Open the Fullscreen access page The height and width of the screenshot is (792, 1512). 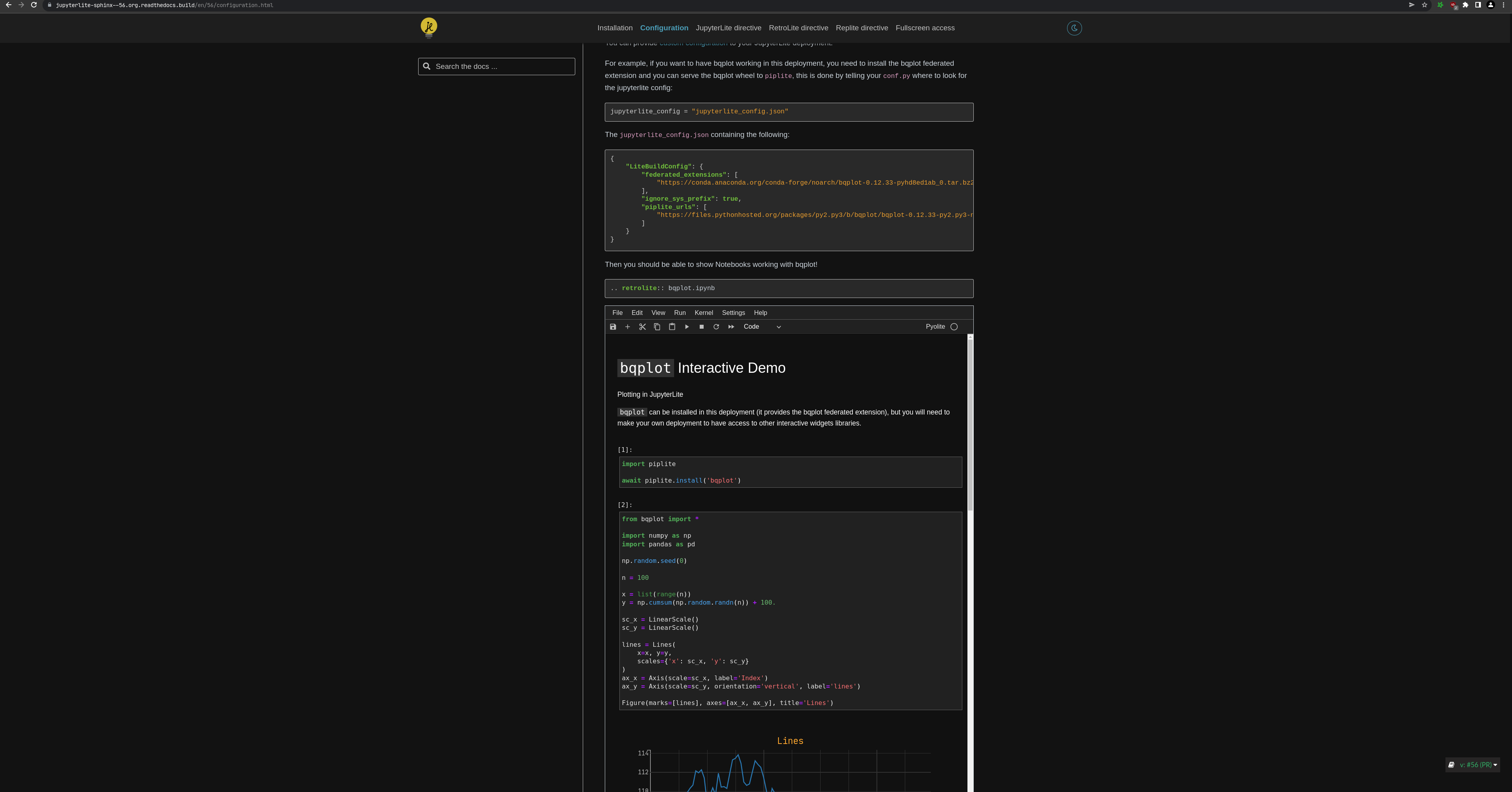click(925, 28)
